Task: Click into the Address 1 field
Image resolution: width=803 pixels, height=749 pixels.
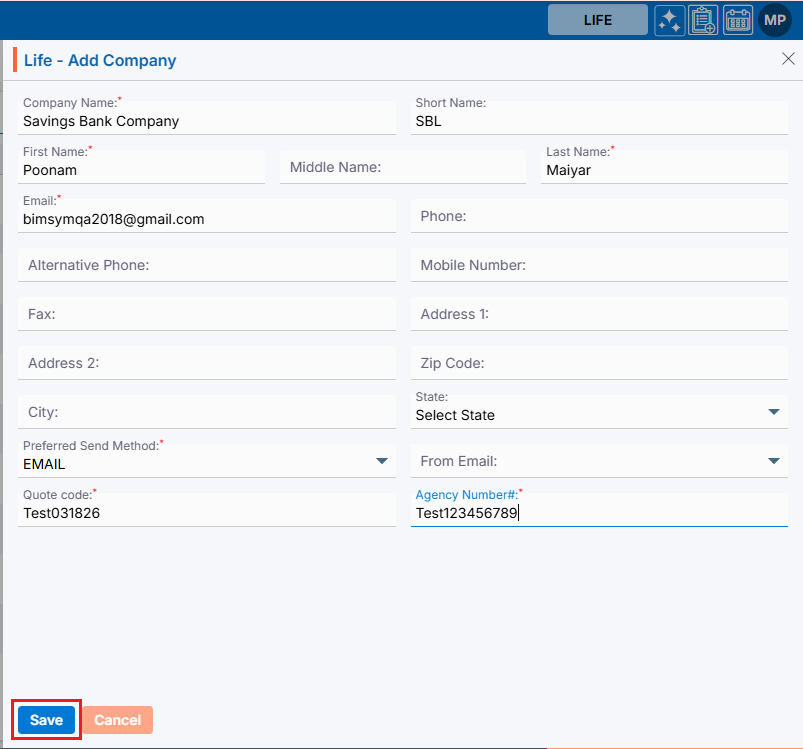Action: click(x=599, y=314)
